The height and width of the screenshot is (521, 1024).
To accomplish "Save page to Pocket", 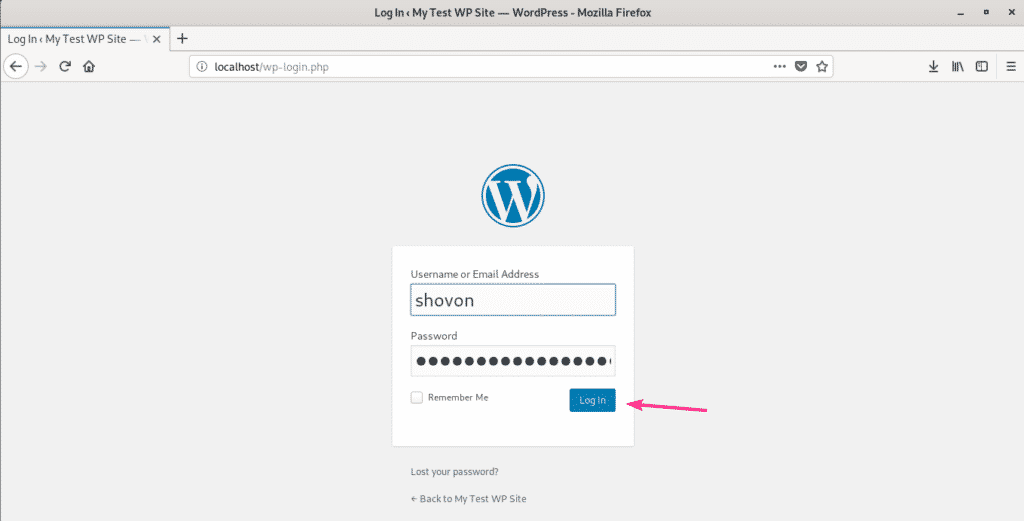I will 801,66.
